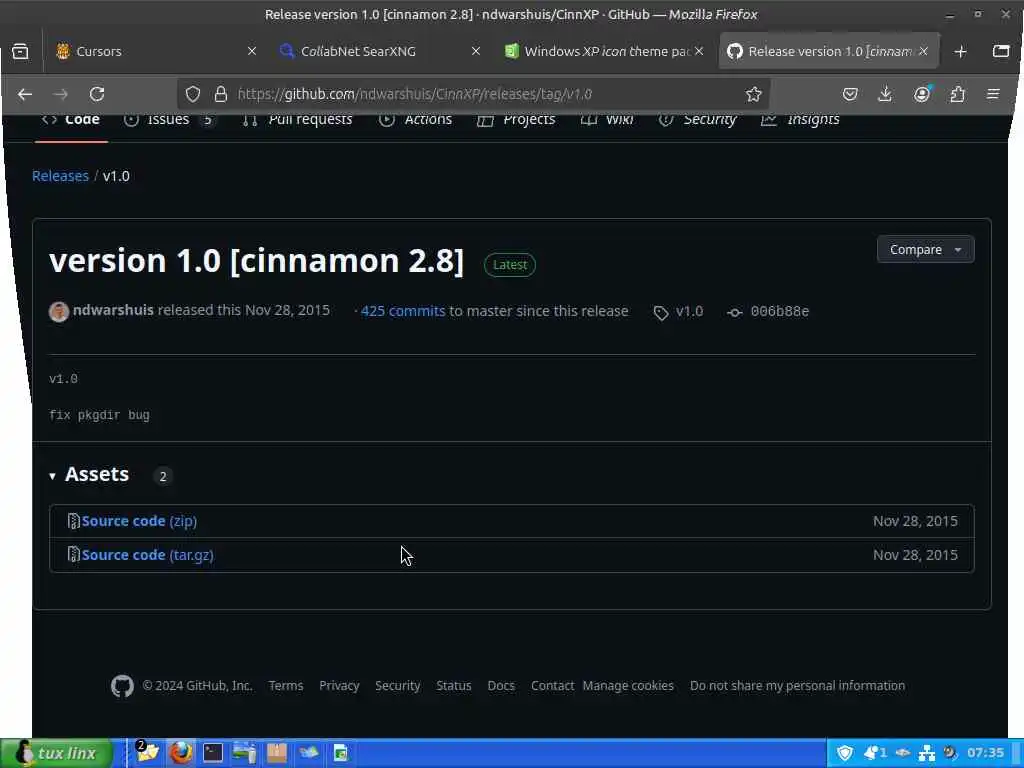Go back to previous page
The height and width of the screenshot is (768, 1024).
pos(25,94)
